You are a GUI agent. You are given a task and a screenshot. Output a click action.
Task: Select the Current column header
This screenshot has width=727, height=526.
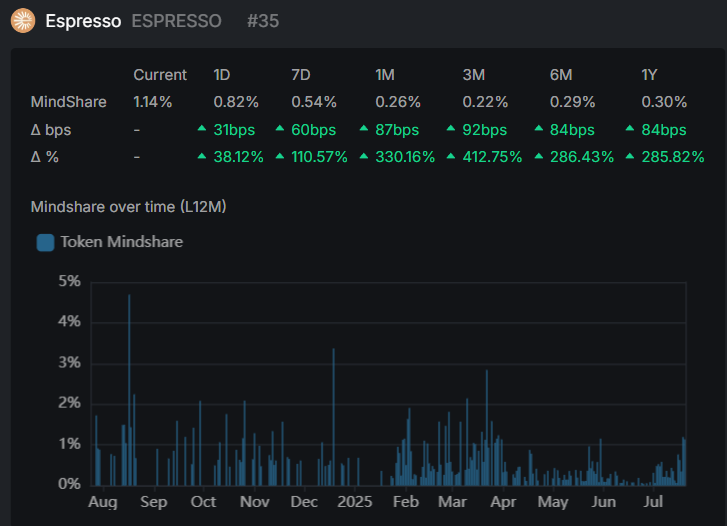[160, 75]
